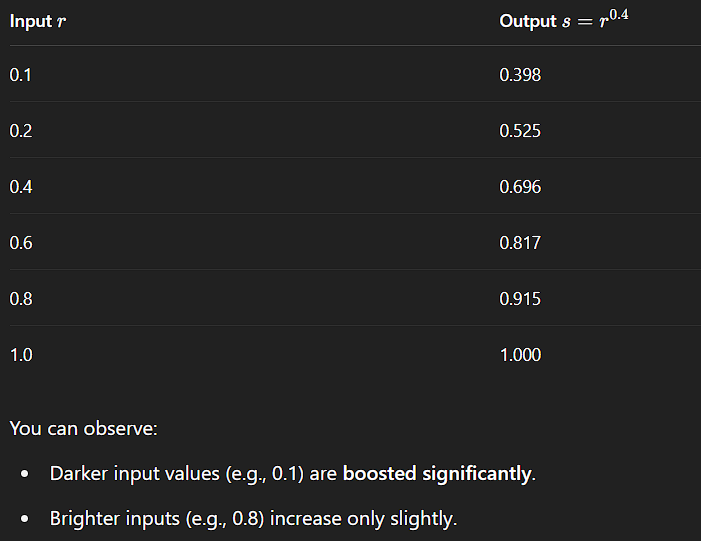Select the input value 0.6 cell
The width and height of the screenshot is (701, 541).
[20, 243]
